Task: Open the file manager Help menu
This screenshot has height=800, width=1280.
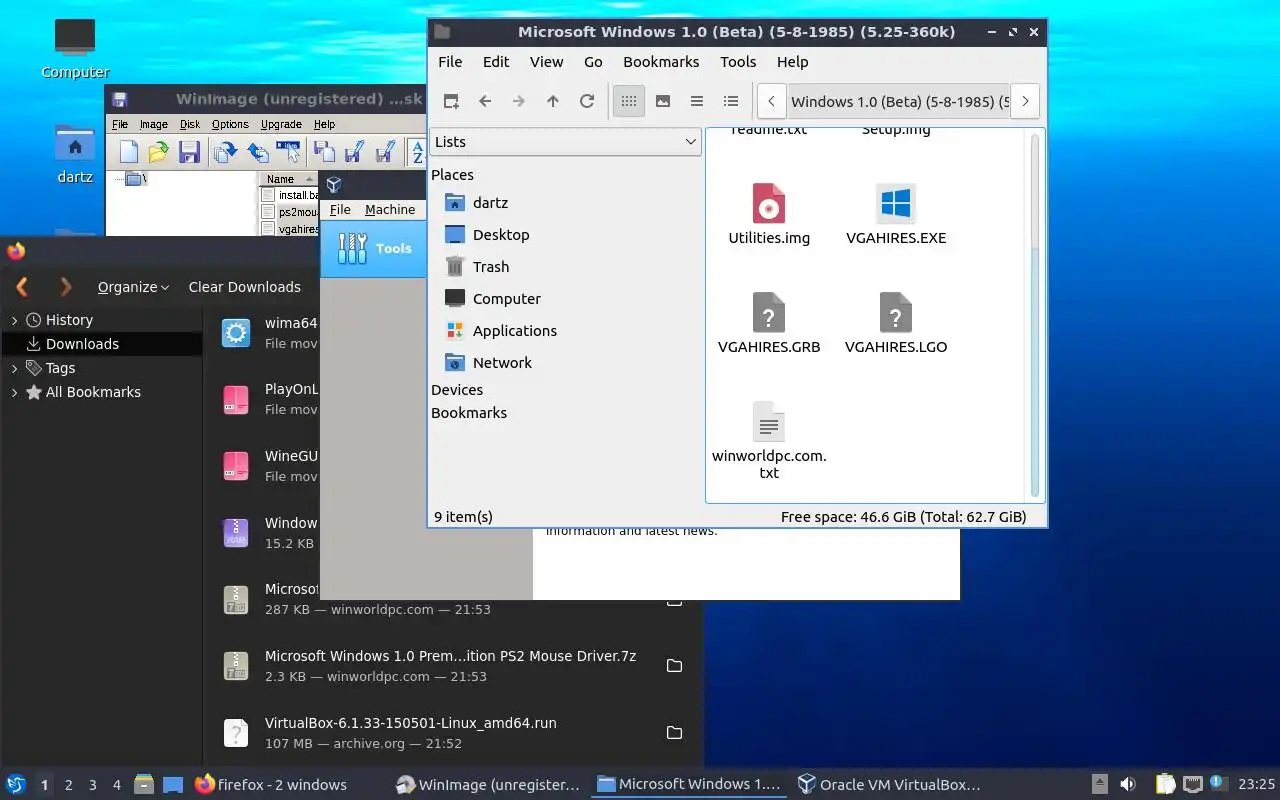Action: coord(792,62)
